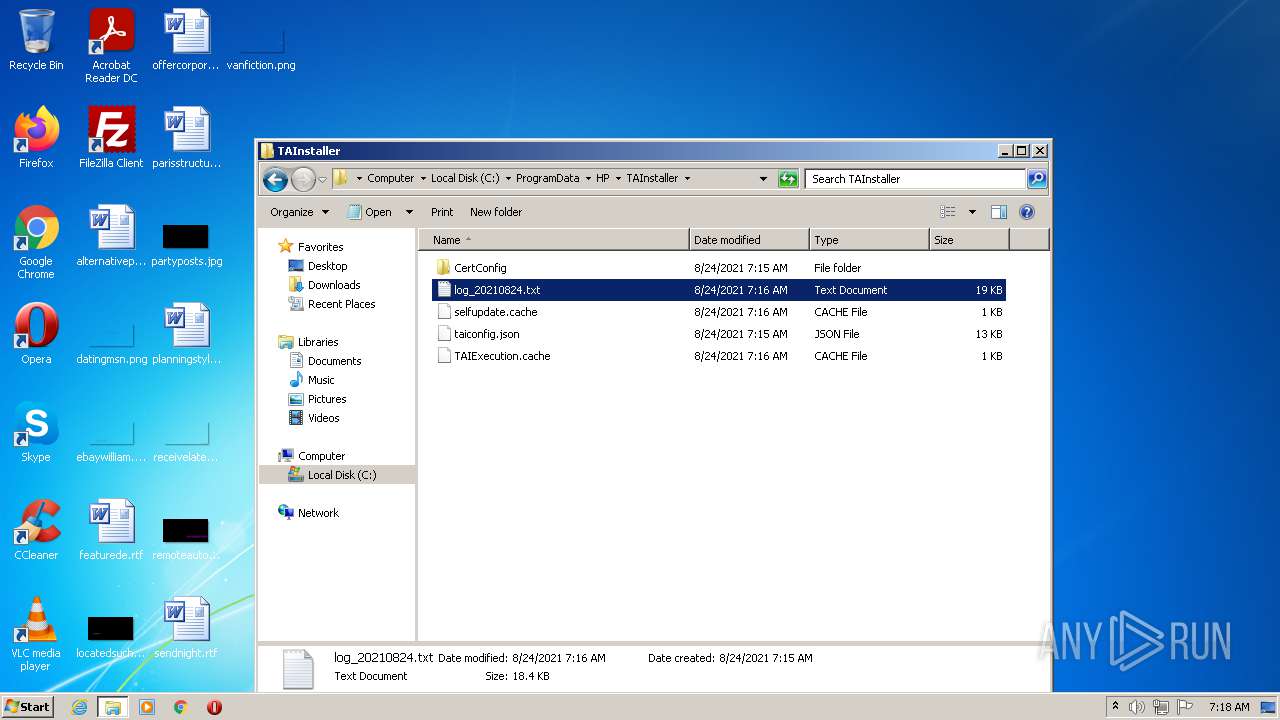Select log_20210824.txt file row
The image size is (1280, 720).
pyautogui.click(x=720, y=290)
